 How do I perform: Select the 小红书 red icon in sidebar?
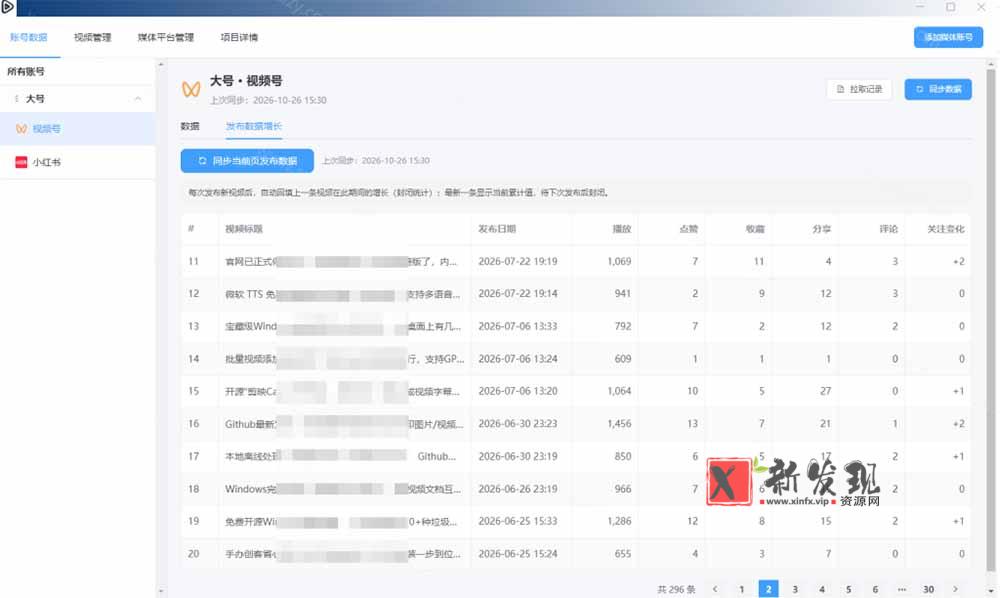click(x=21, y=162)
